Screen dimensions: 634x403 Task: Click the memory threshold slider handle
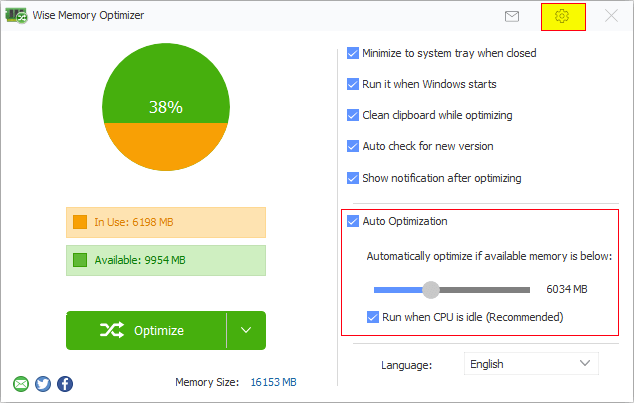coord(430,290)
